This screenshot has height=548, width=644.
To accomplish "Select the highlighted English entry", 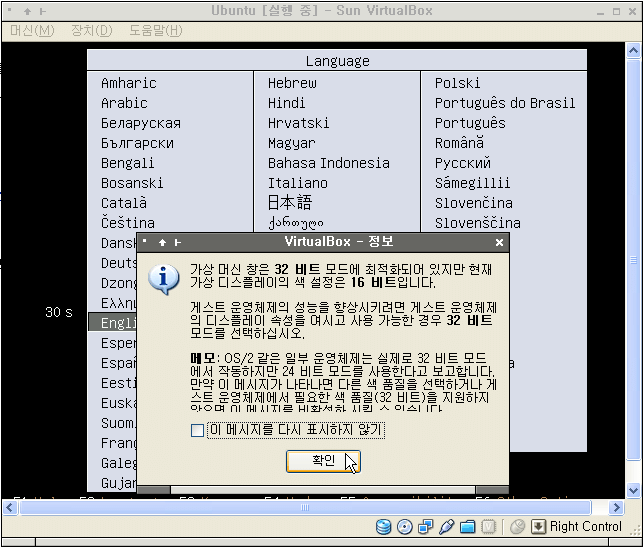I will coord(113,322).
